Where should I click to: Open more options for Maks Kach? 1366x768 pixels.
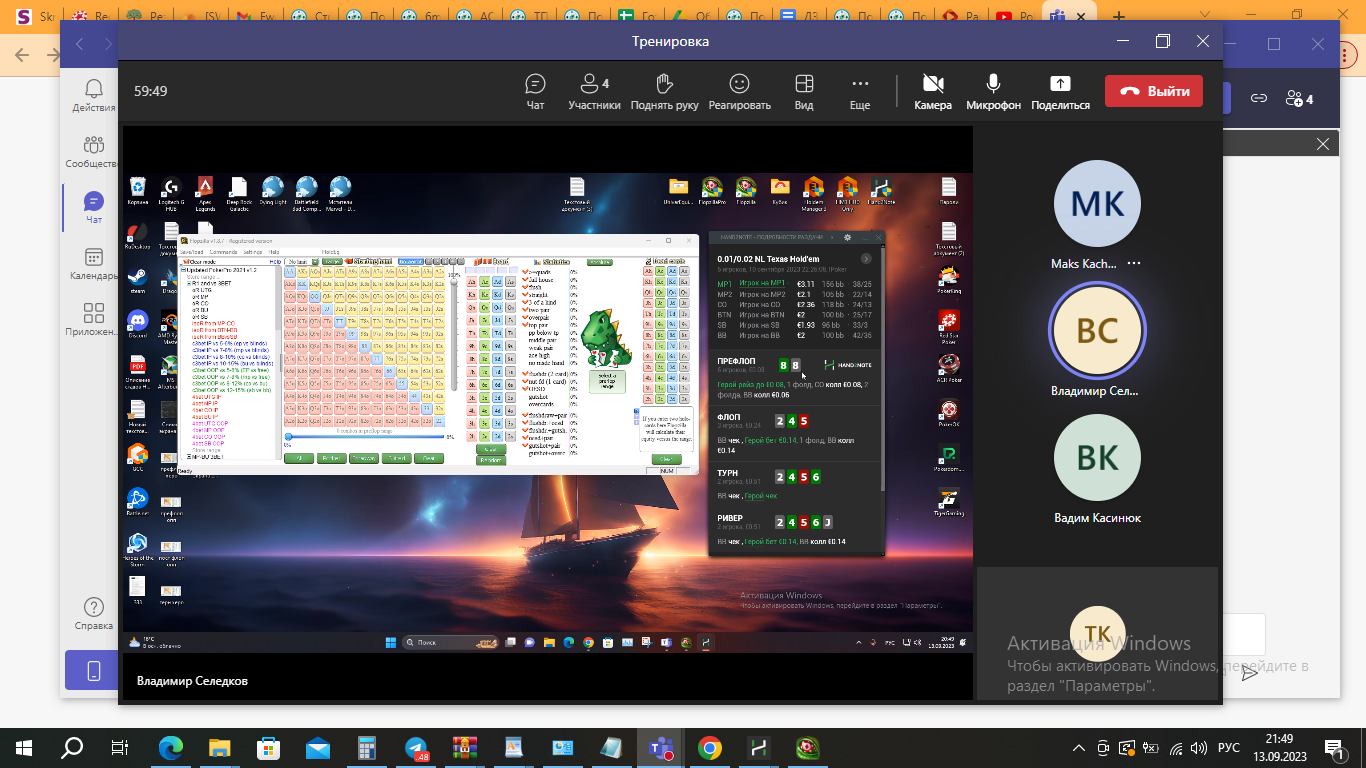(1134, 264)
